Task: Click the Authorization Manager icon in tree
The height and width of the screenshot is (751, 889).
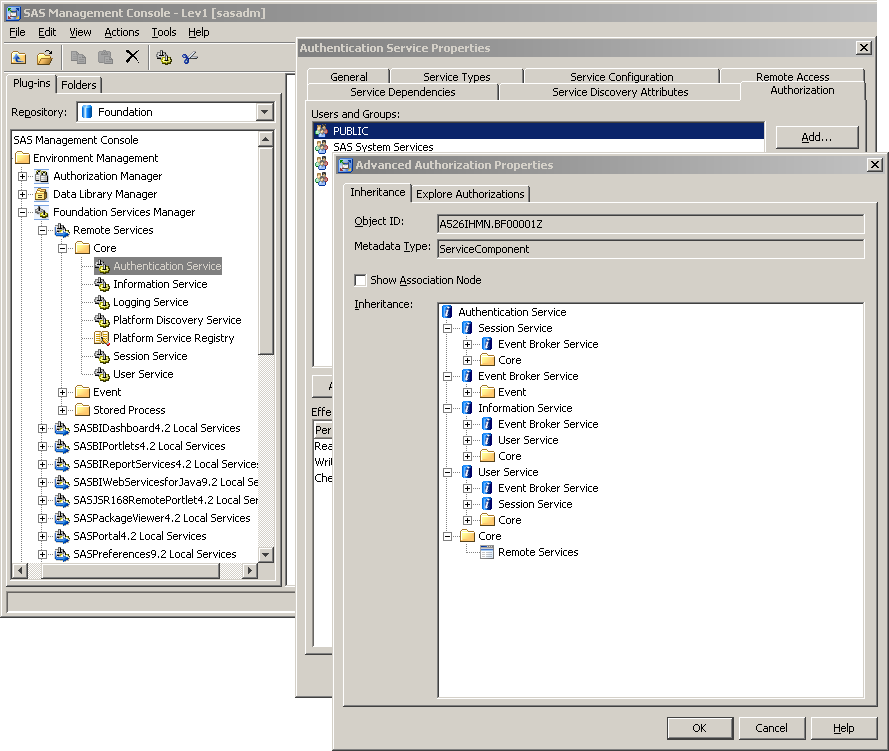Action: (41, 176)
